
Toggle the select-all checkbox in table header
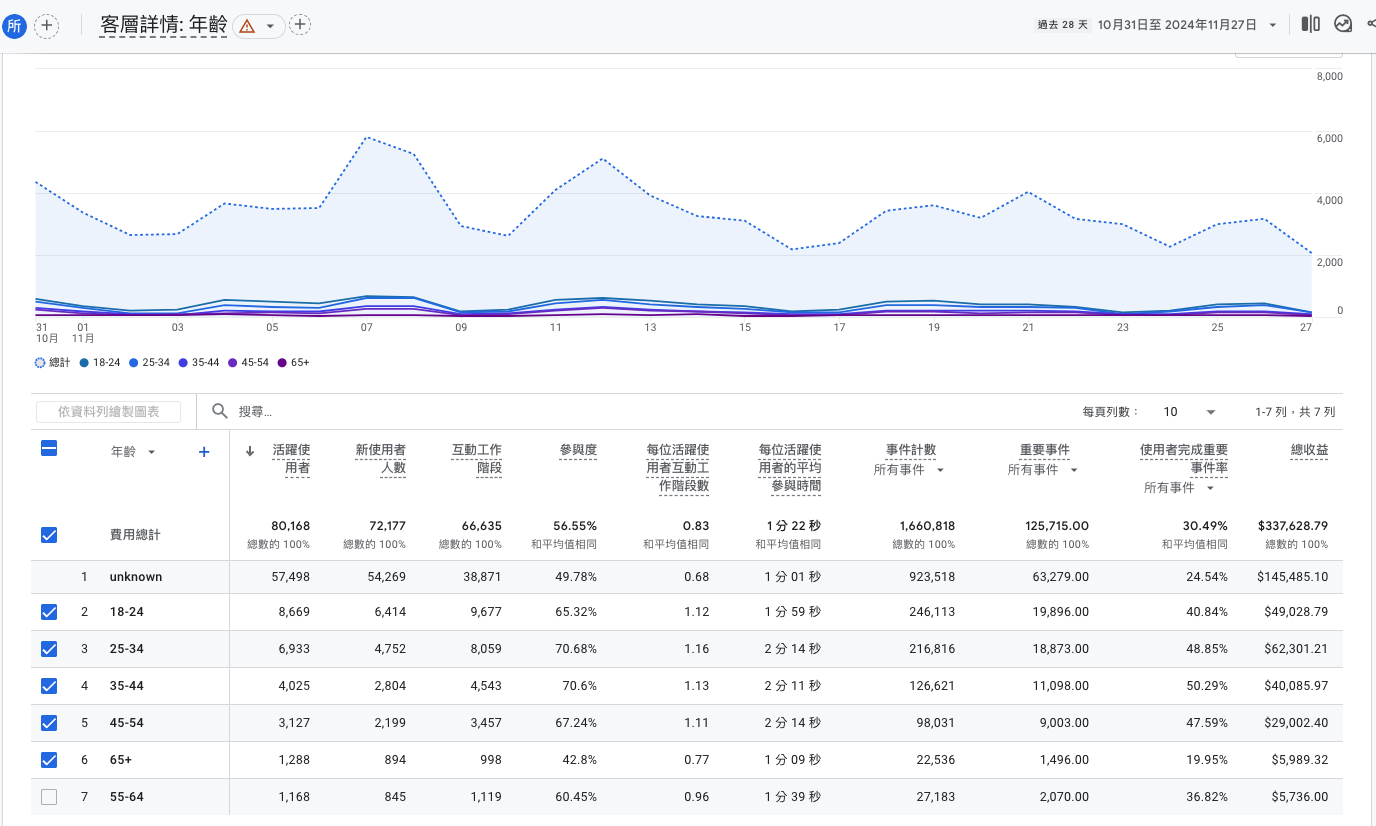click(x=49, y=449)
